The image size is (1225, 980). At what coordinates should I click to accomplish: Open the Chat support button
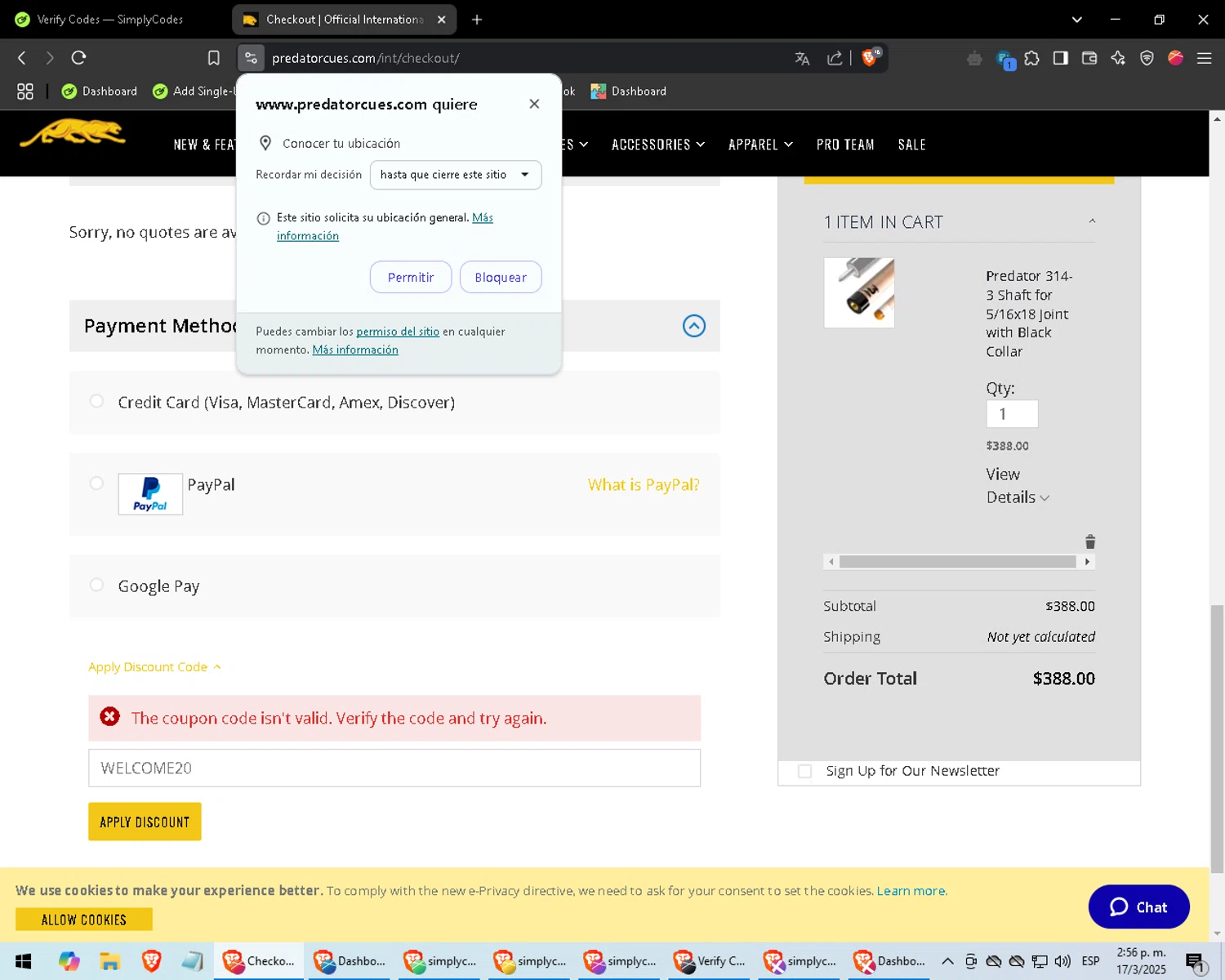click(x=1138, y=906)
